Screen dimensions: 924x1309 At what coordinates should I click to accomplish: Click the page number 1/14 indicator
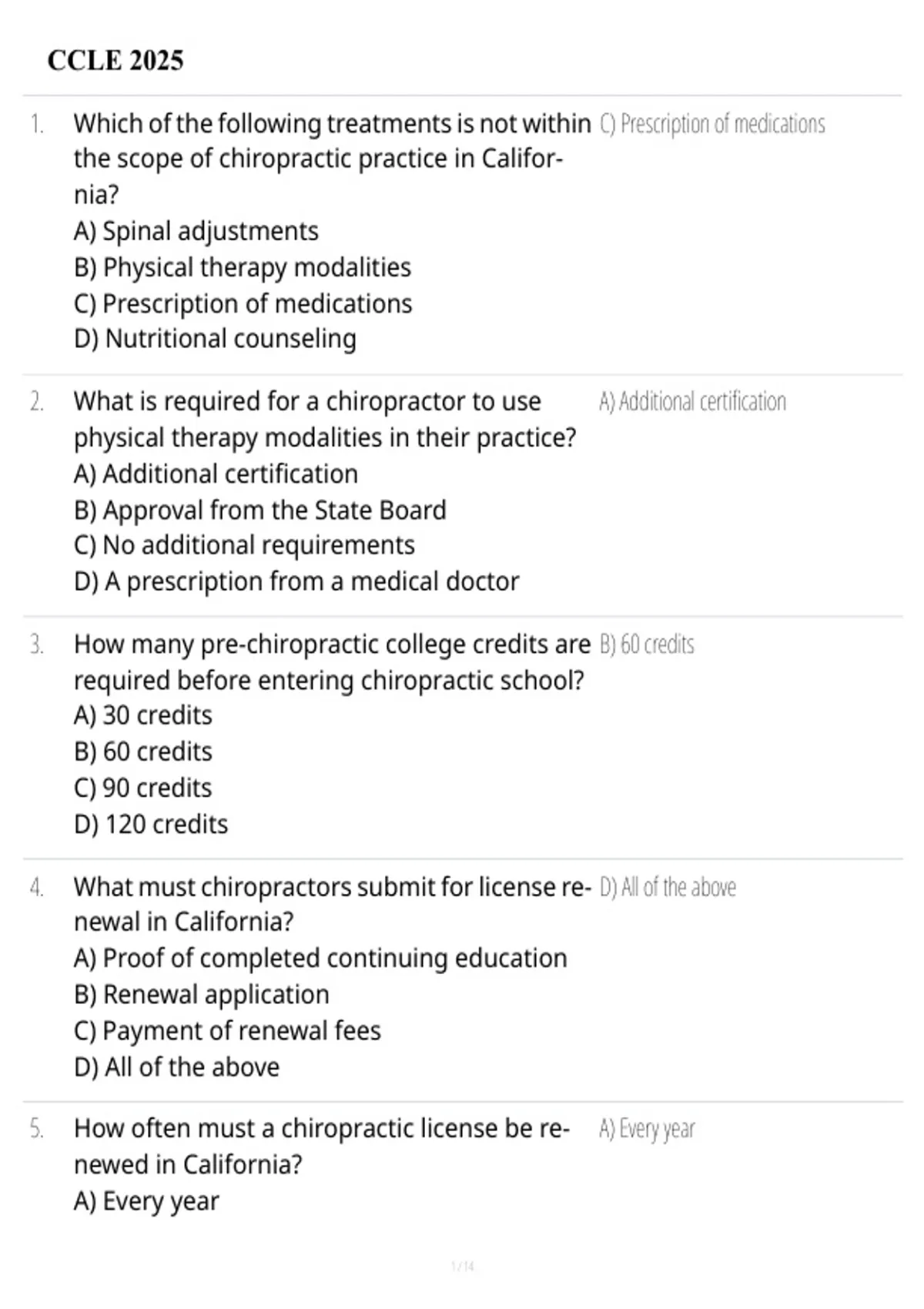point(462,1267)
